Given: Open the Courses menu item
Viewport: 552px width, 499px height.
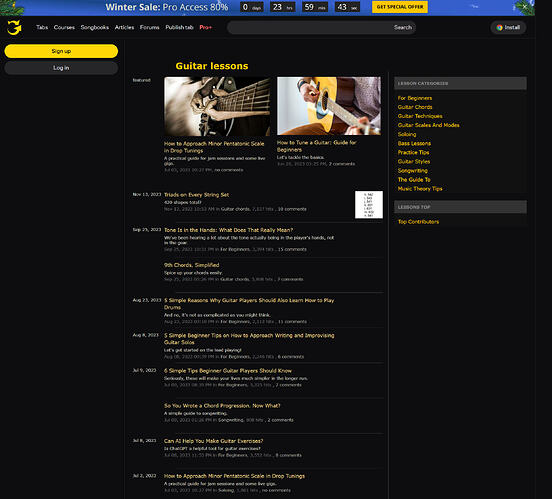Looking at the screenshot, I should (64, 27).
